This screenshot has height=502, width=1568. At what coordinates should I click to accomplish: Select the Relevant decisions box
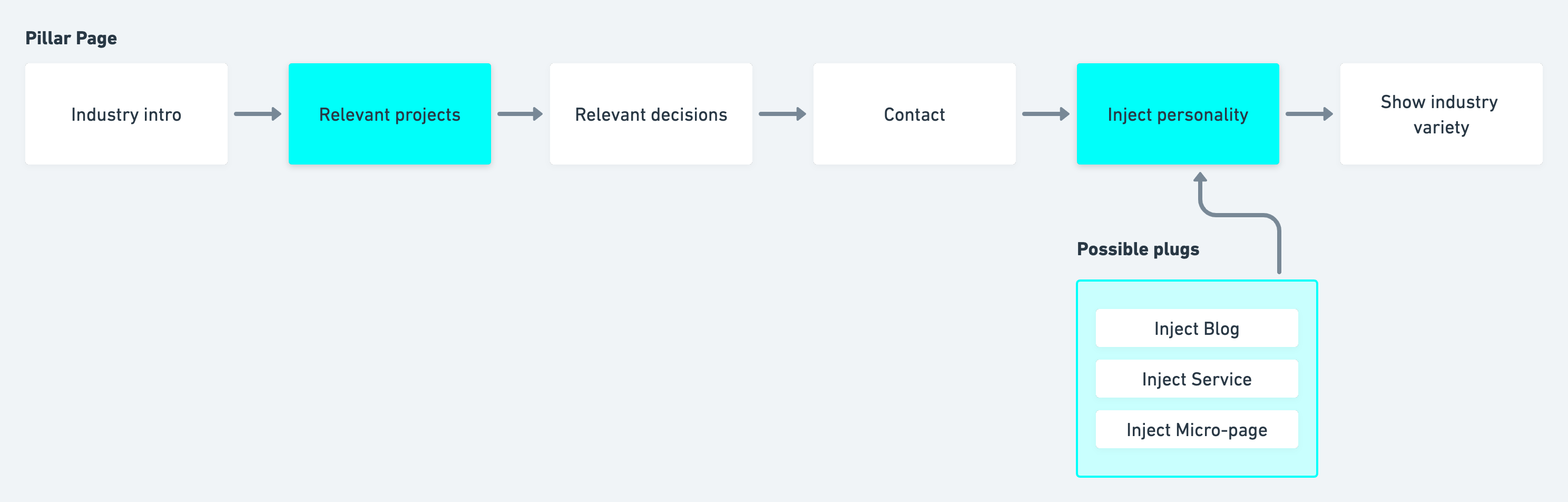[651, 114]
